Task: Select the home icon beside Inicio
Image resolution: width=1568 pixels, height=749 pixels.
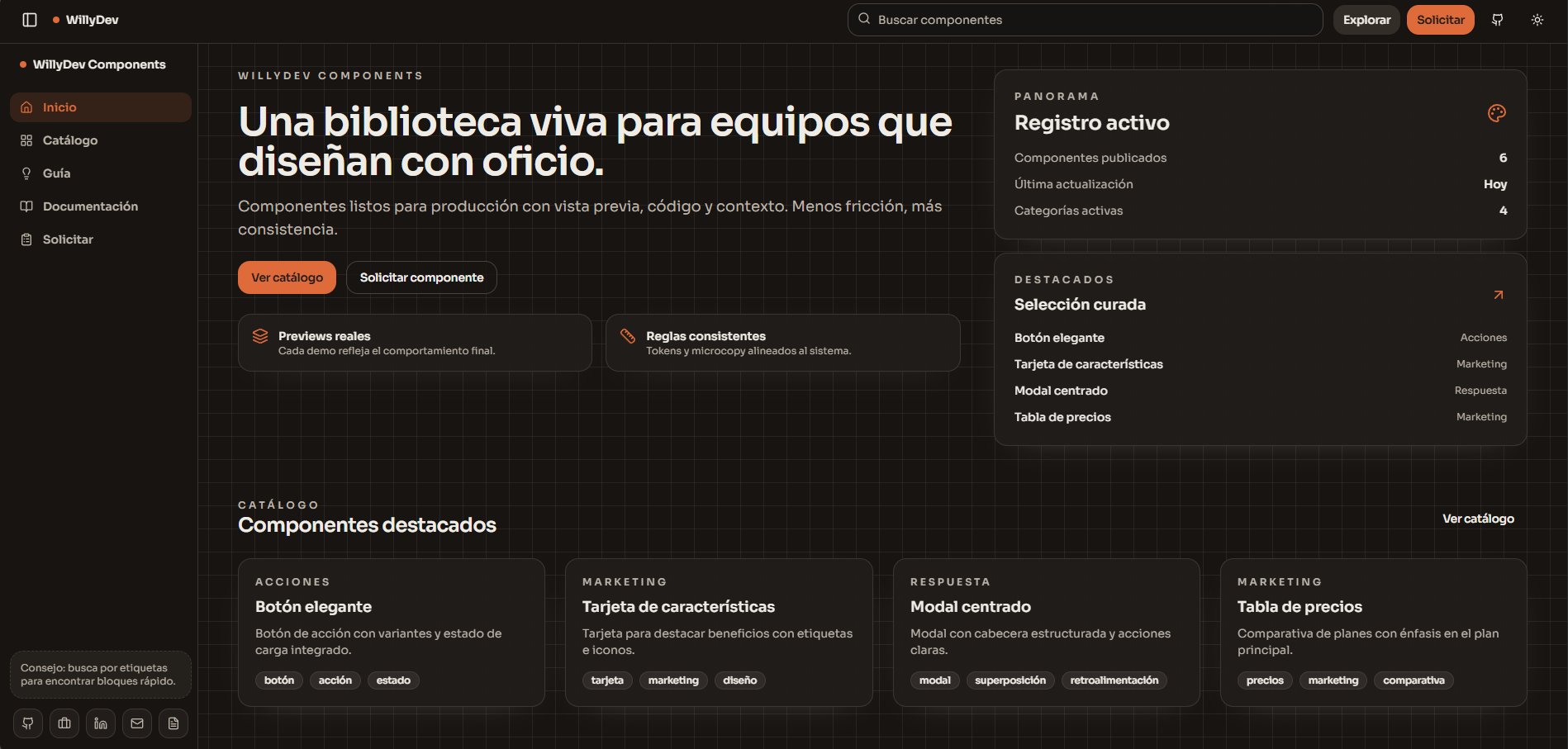Action: coord(27,107)
